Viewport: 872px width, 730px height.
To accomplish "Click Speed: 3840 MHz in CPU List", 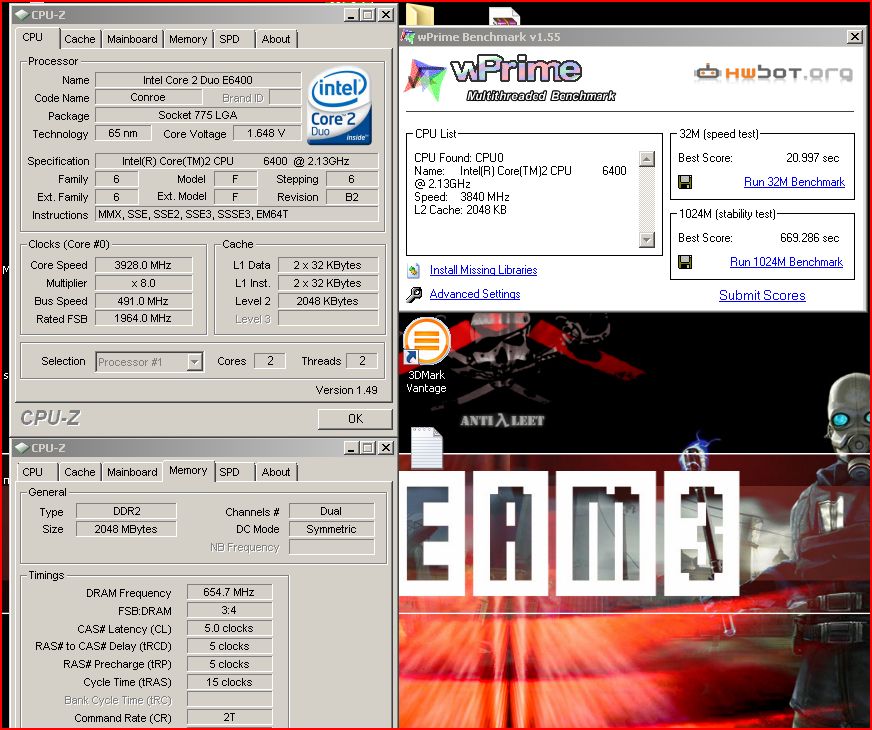I will [x=462, y=197].
